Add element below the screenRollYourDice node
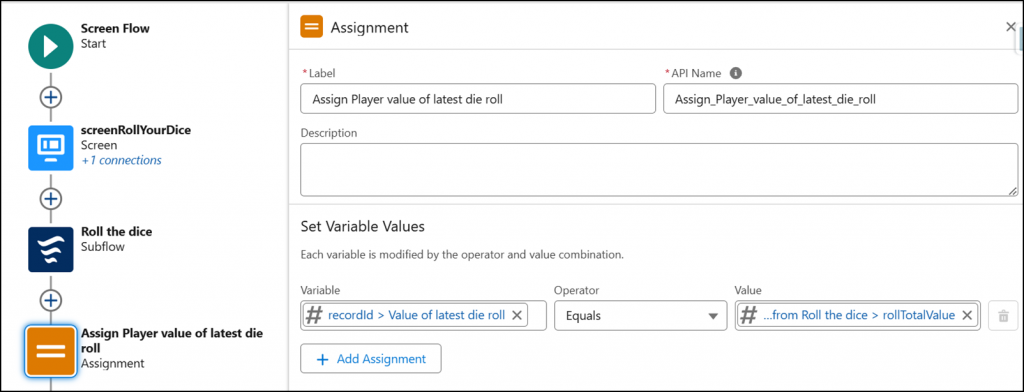The image size is (1024, 392). 51,199
